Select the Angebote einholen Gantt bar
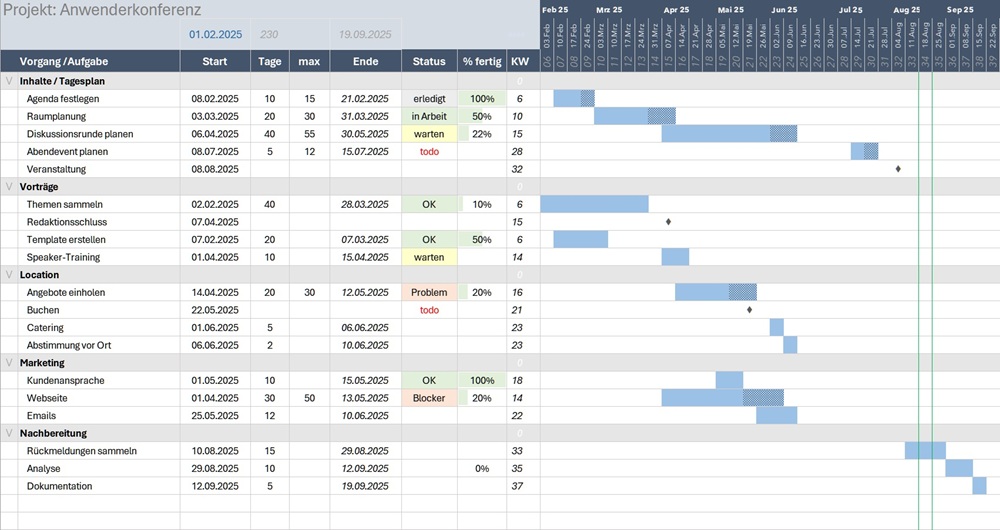1000x530 pixels. (x=716, y=292)
